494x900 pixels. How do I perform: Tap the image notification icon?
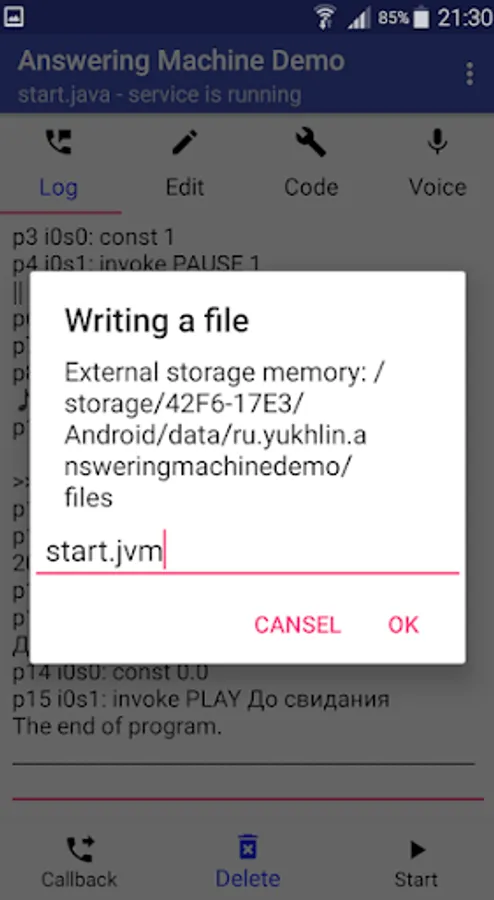click(x=13, y=17)
